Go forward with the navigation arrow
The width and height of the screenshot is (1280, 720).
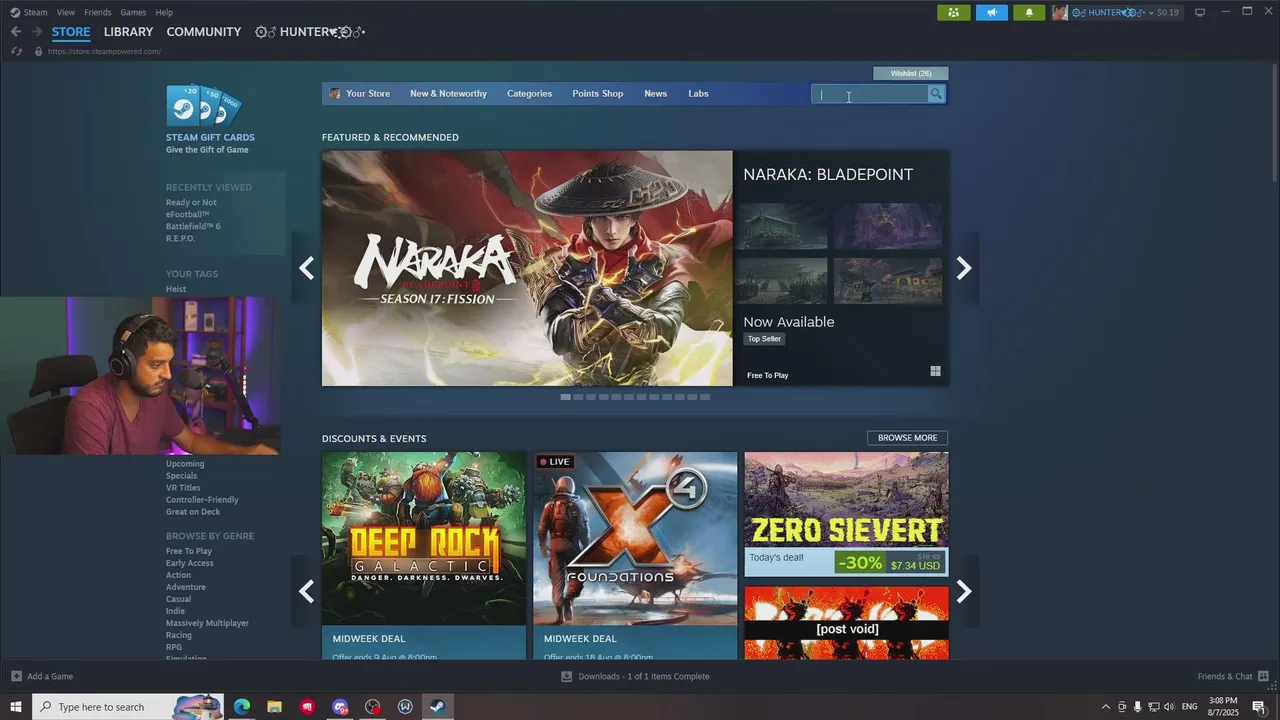(36, 32)
